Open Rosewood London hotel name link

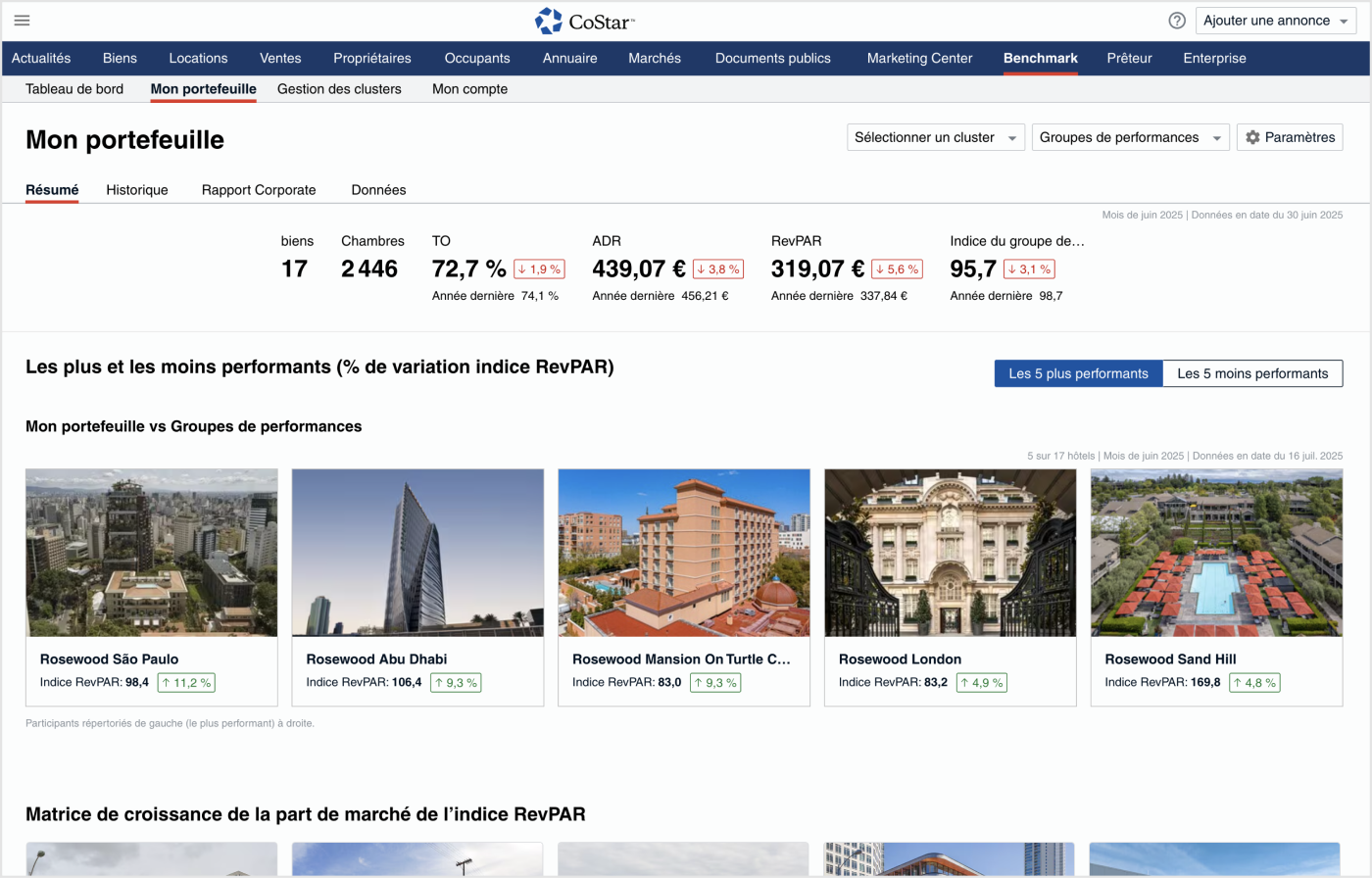[x=900, y=658]
